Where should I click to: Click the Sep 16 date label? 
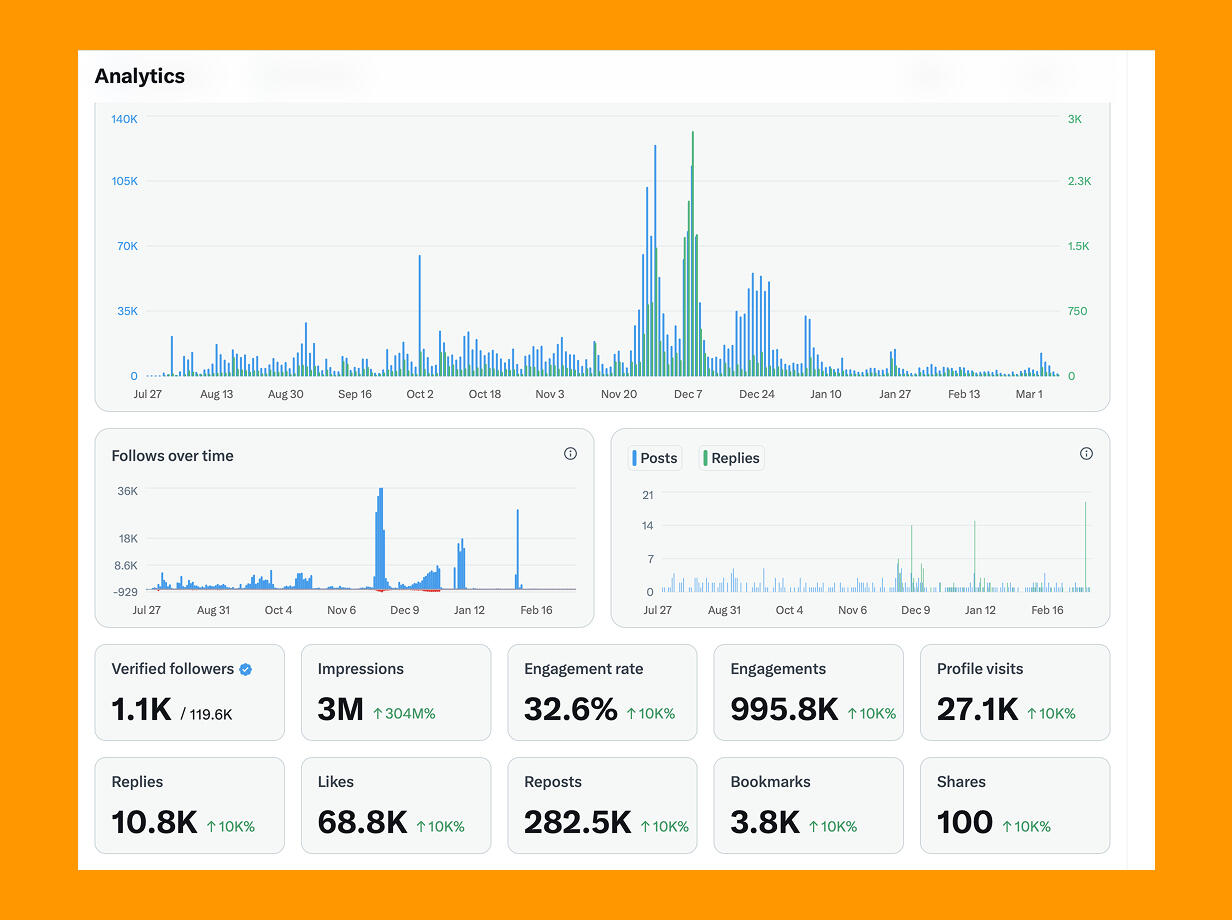pos(355,394)
